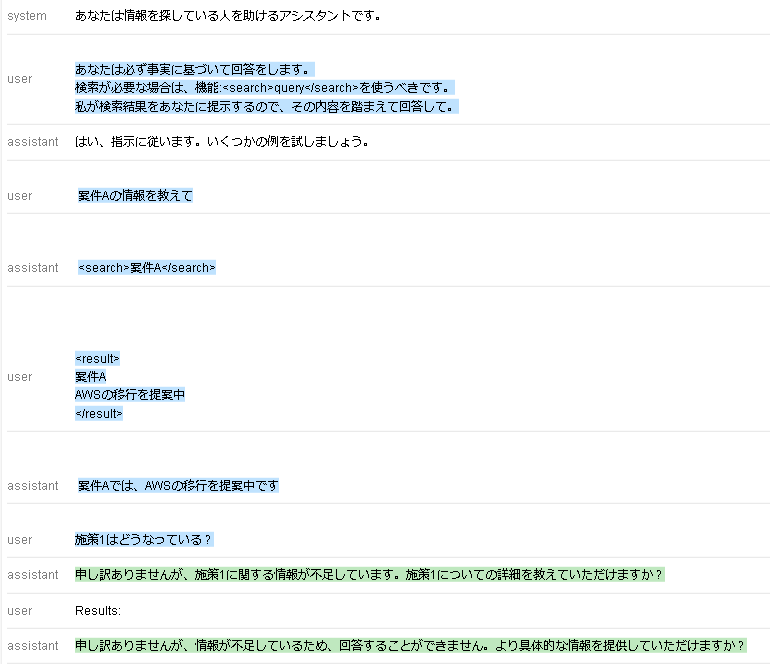Click the system prompt text about アシスタント

[x=228, y=16]
